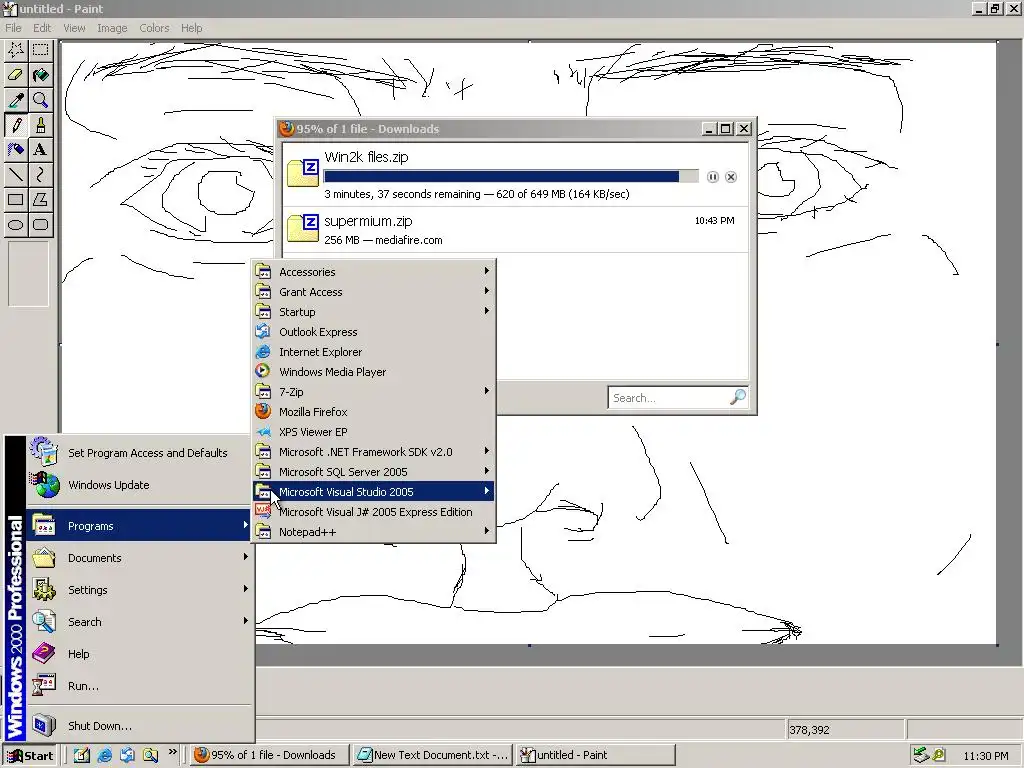
Task: Expand the Notepad++ program folder
Action: [x=374, y=532]
